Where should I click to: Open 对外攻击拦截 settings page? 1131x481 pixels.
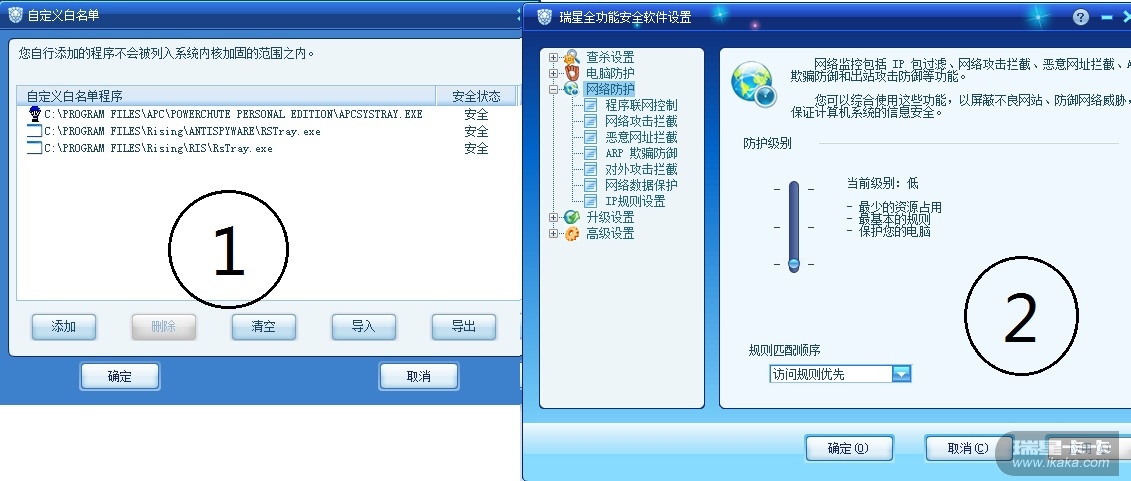tap(641, 169)
